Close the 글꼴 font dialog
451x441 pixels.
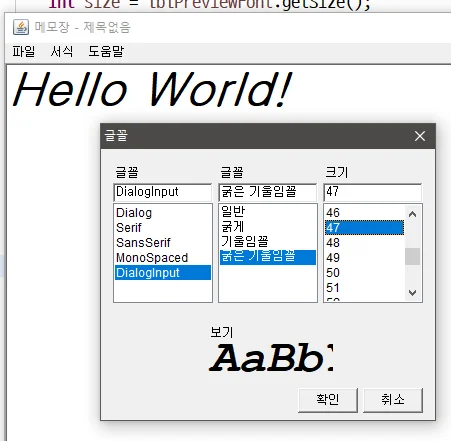point(420,136)
